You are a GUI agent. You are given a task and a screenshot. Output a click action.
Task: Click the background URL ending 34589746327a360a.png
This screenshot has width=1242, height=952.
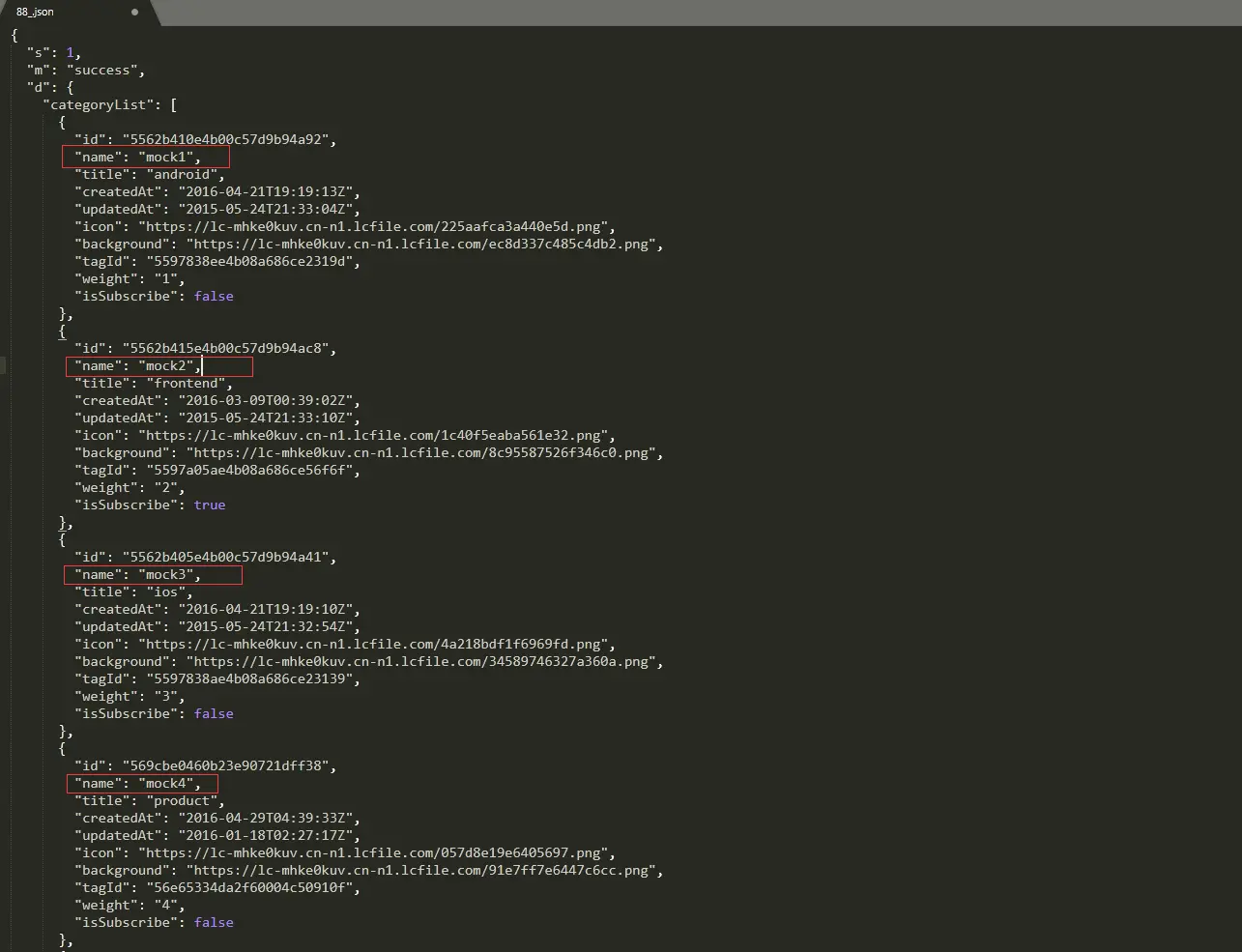click(x=422, y=662)
